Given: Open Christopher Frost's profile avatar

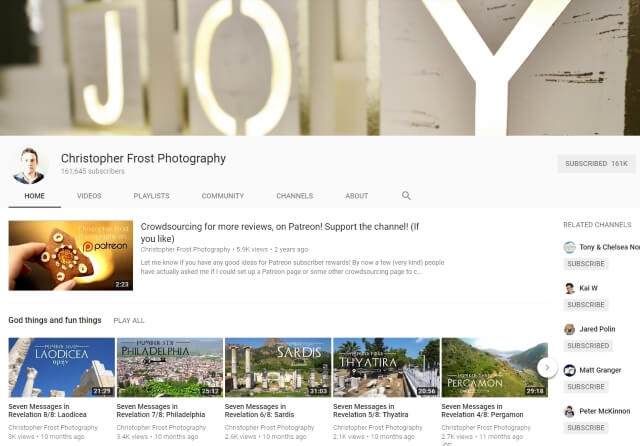Looking at the screenshot, I should [29, 166].
